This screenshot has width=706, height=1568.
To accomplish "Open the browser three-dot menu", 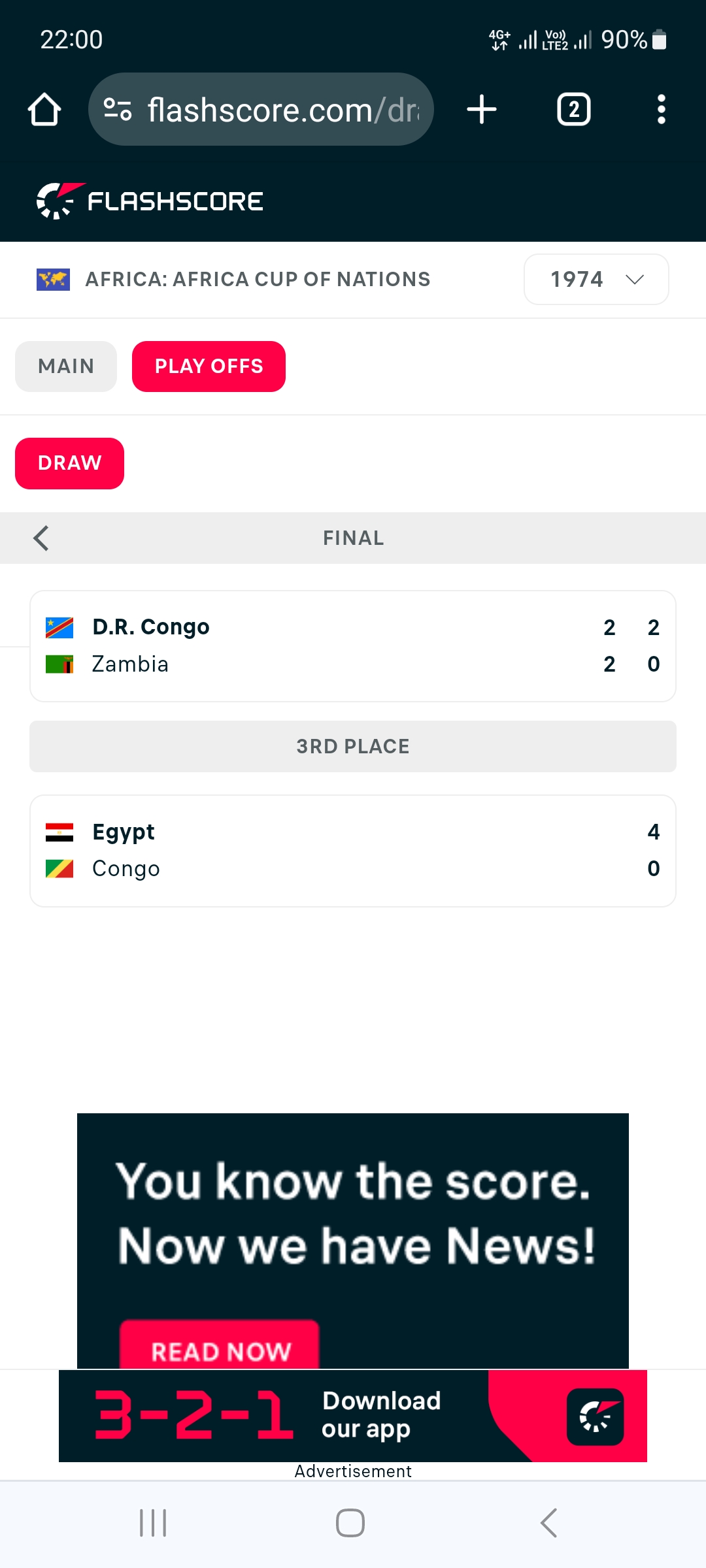I will tap(661, 109).
